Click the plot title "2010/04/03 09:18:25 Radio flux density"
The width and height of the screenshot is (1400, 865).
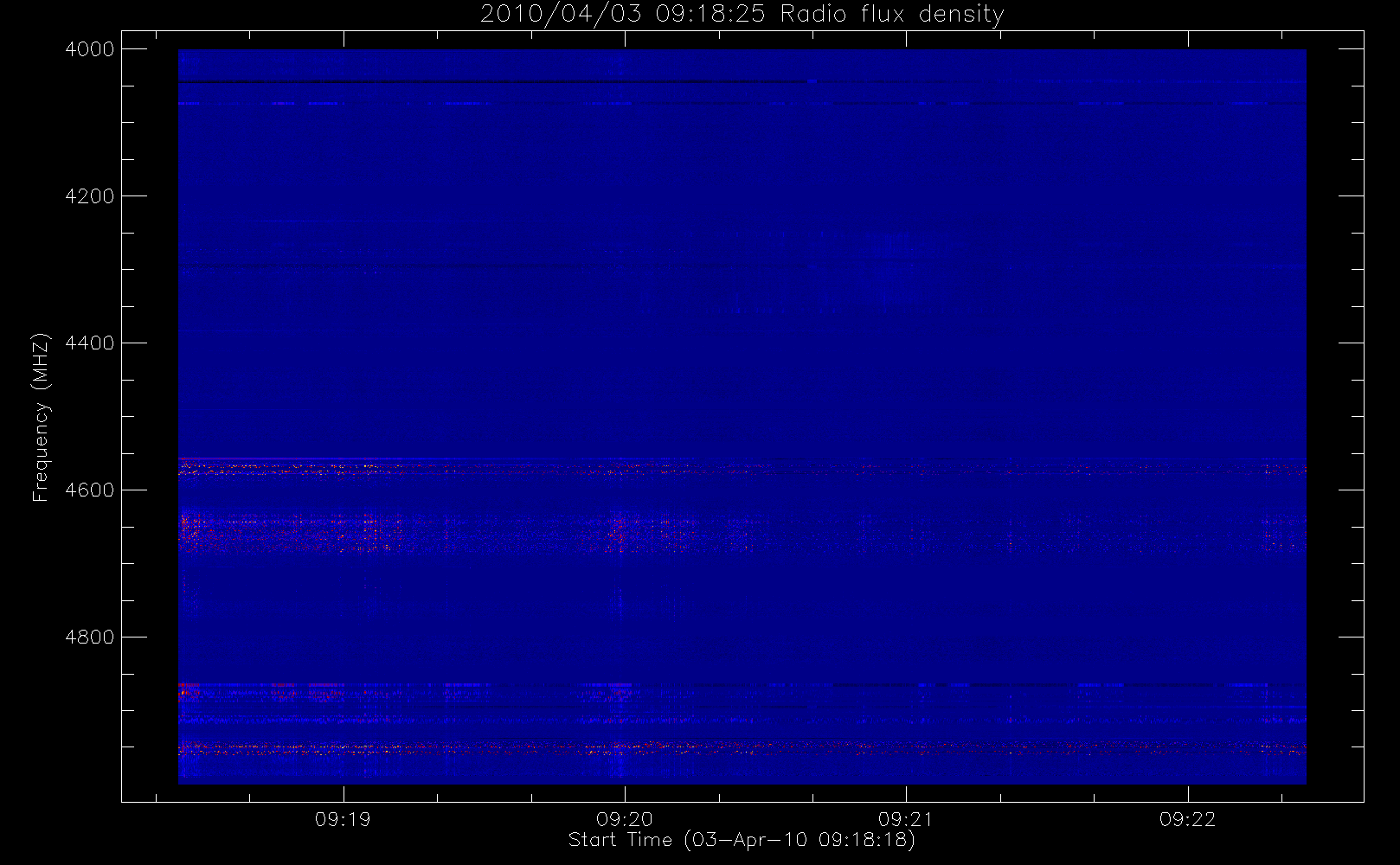click(x=742, y=15)
